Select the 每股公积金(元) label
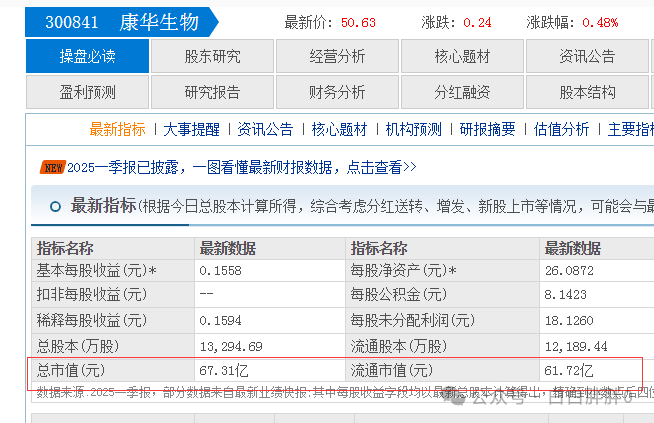This screenshot has height=423, width=654. 399,295
